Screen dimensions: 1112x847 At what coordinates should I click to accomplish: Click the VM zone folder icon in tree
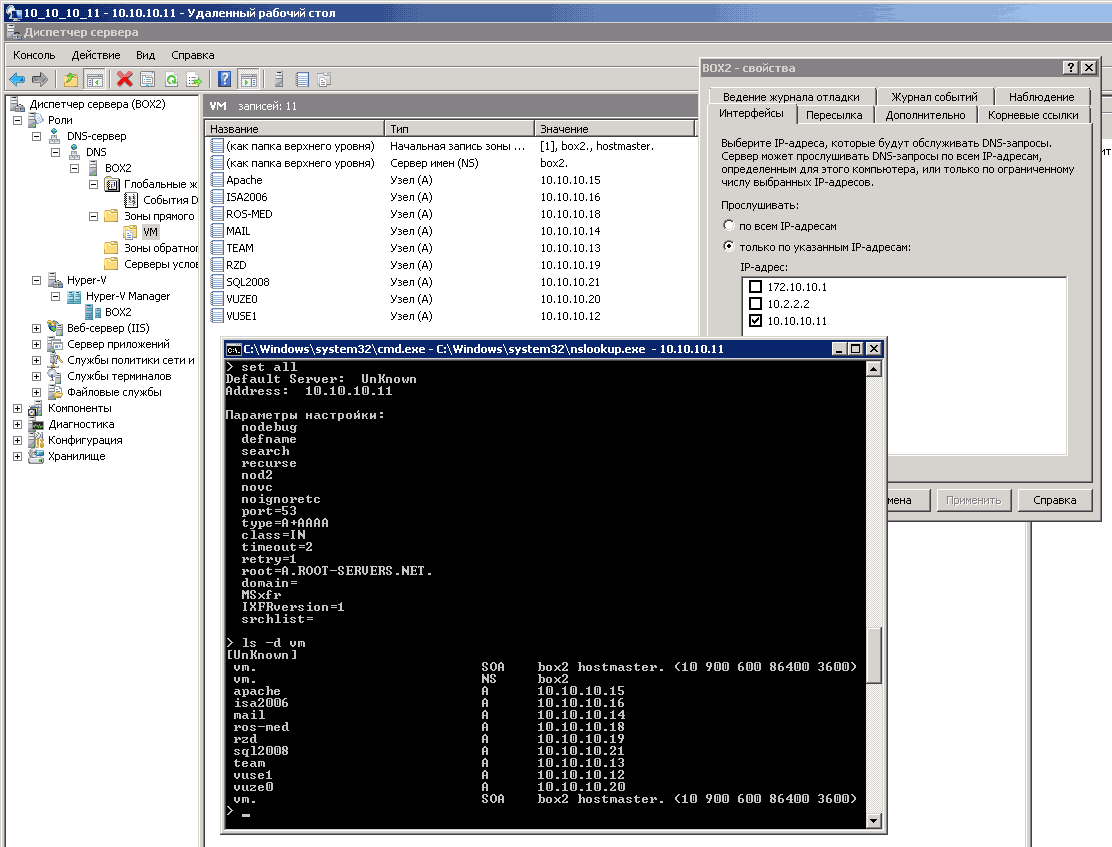click(x=130, y=232)
